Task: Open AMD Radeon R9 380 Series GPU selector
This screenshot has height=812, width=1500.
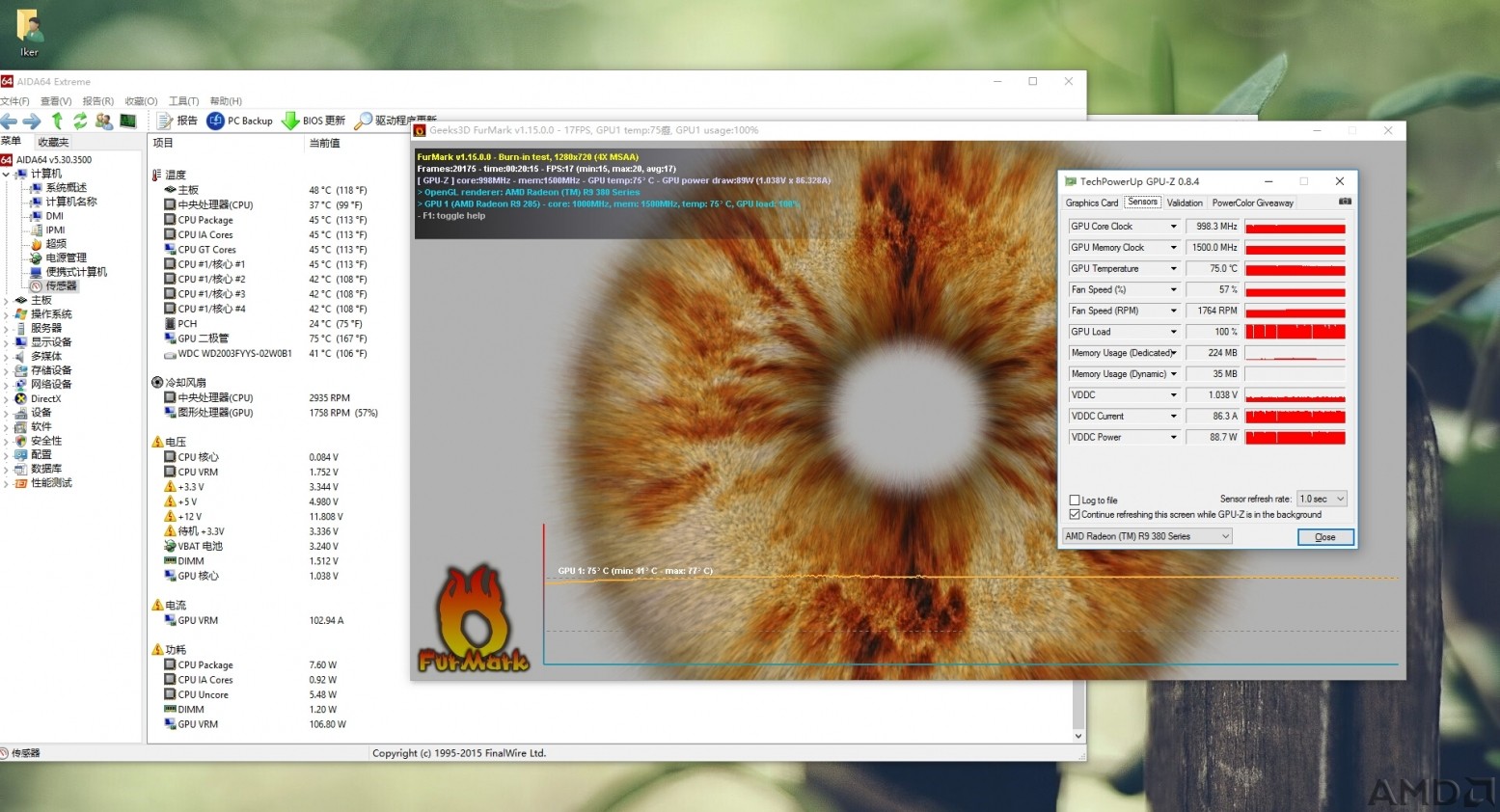Action: pos(1147,536)
